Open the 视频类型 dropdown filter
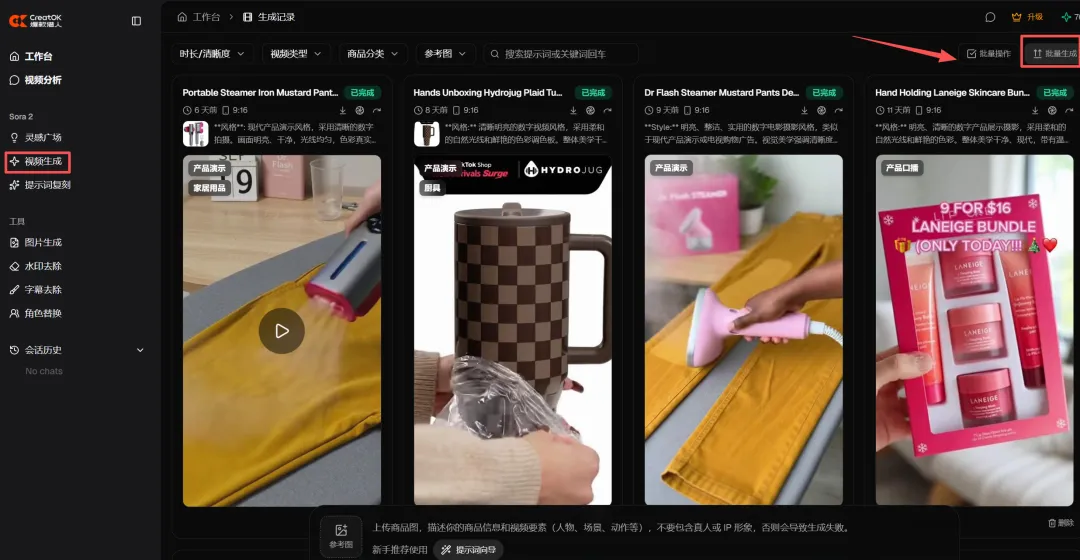 click(297, 54)
